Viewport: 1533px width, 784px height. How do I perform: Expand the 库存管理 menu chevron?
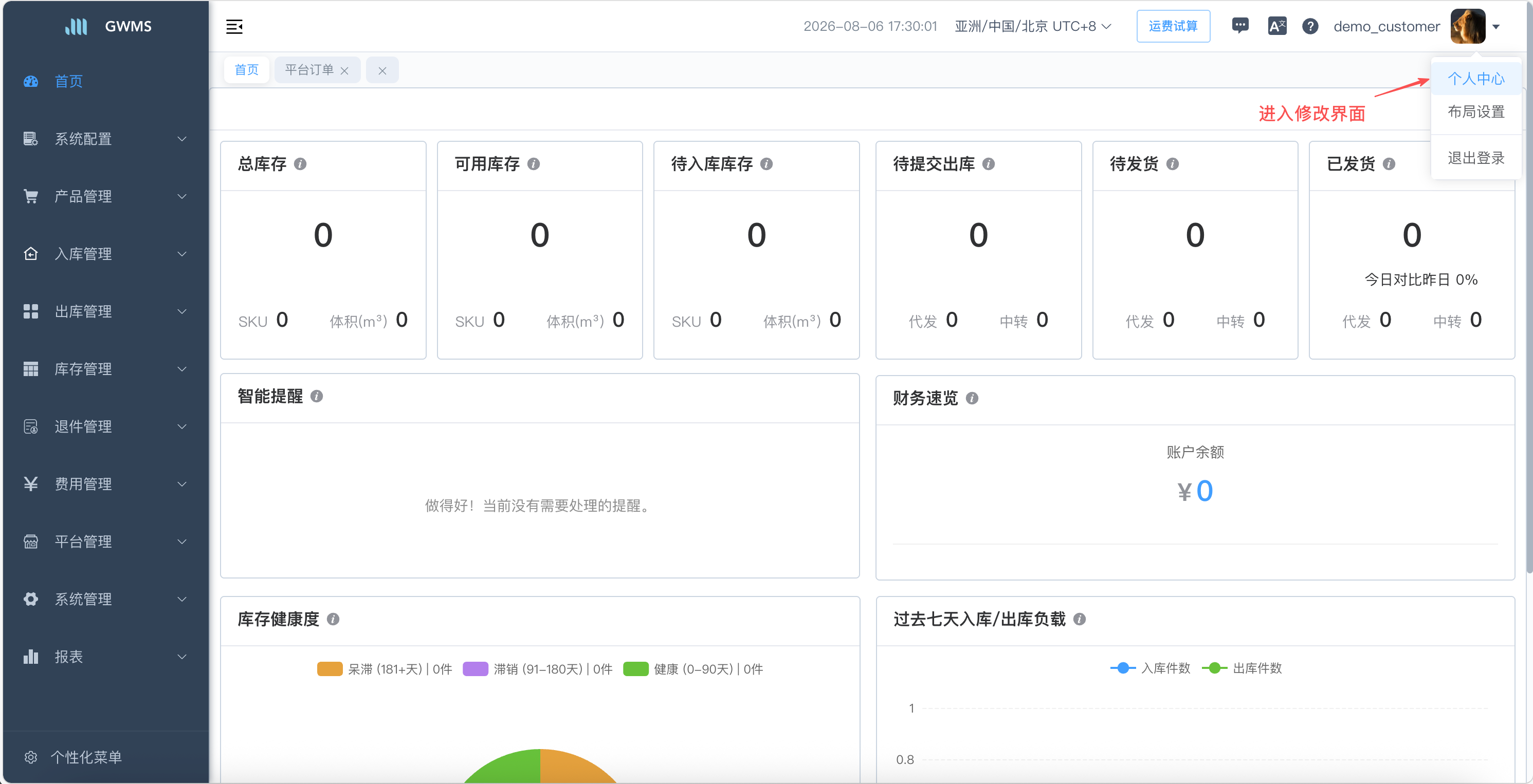pyautogui.click(x=182, y=369)
